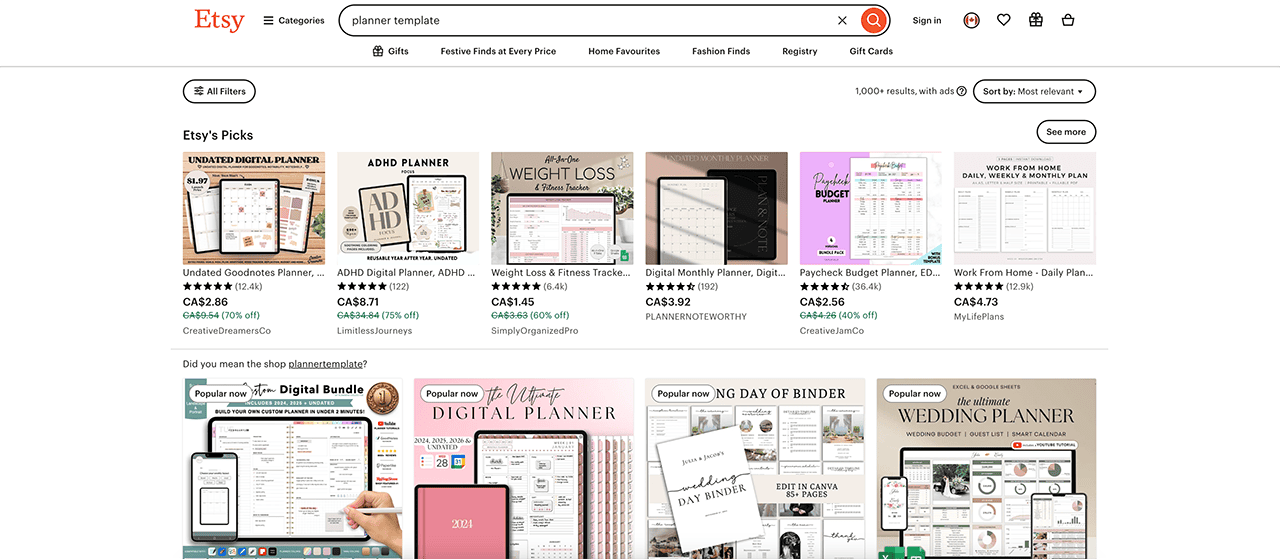Open the gift box icon in header

point(1036,20)
